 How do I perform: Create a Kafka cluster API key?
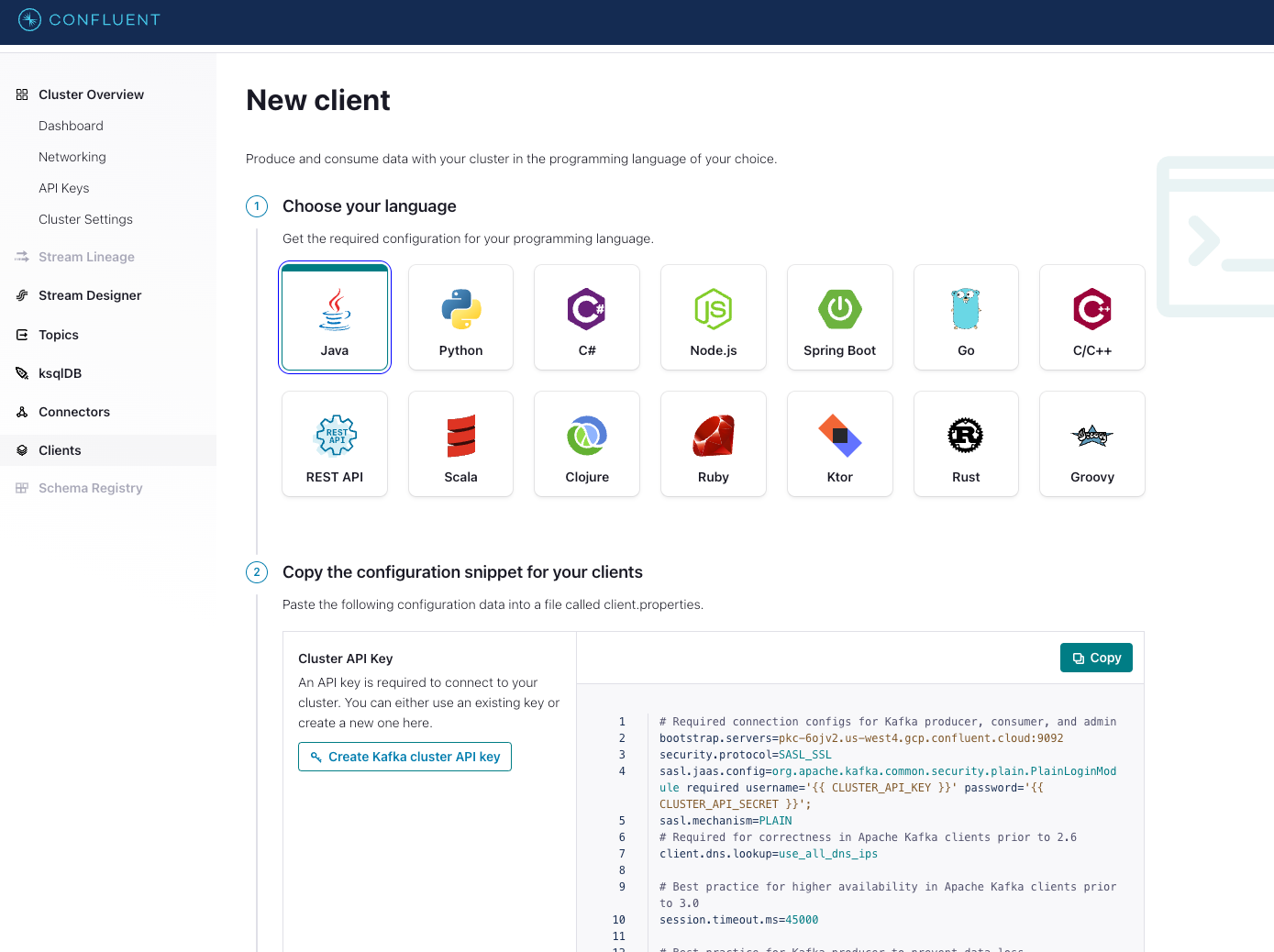[404, 757]
